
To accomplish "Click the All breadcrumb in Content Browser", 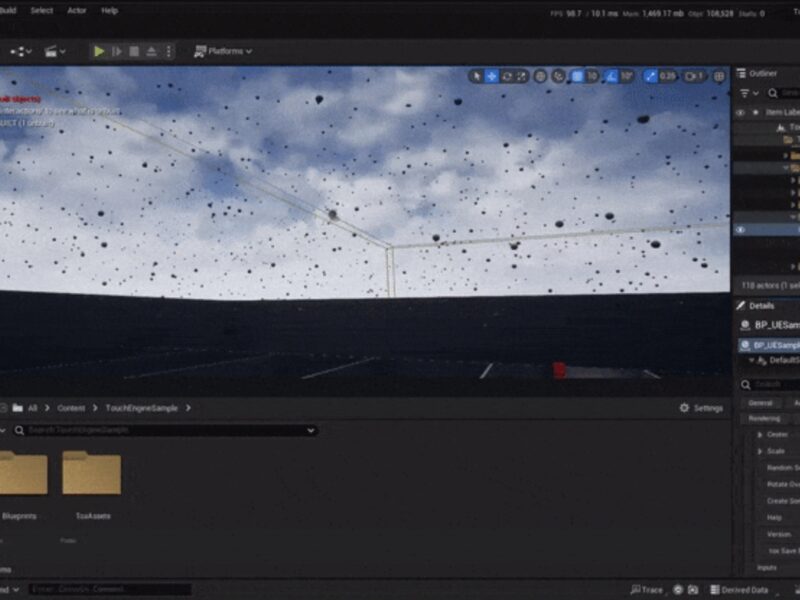I will 33,408.
